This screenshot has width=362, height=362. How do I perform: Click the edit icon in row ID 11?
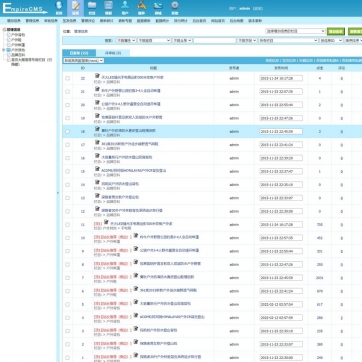(x=106, y=222)
